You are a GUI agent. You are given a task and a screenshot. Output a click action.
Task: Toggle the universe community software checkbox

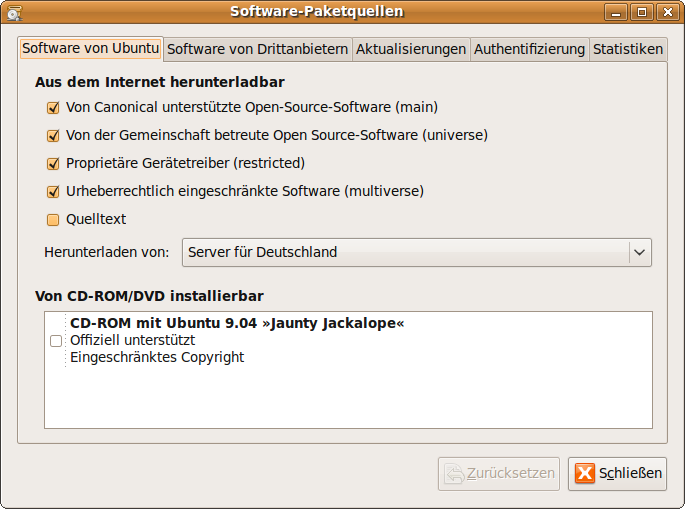(x=53, y=135)
